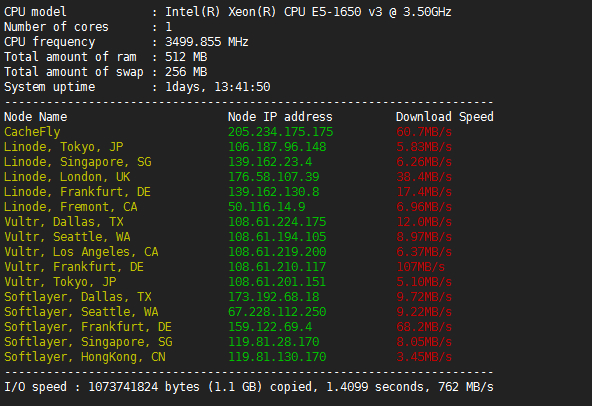Click IP address 108.61.201.151
This screenshot has height=406, width=592.
pyautogui.click(x=277, y=282)
